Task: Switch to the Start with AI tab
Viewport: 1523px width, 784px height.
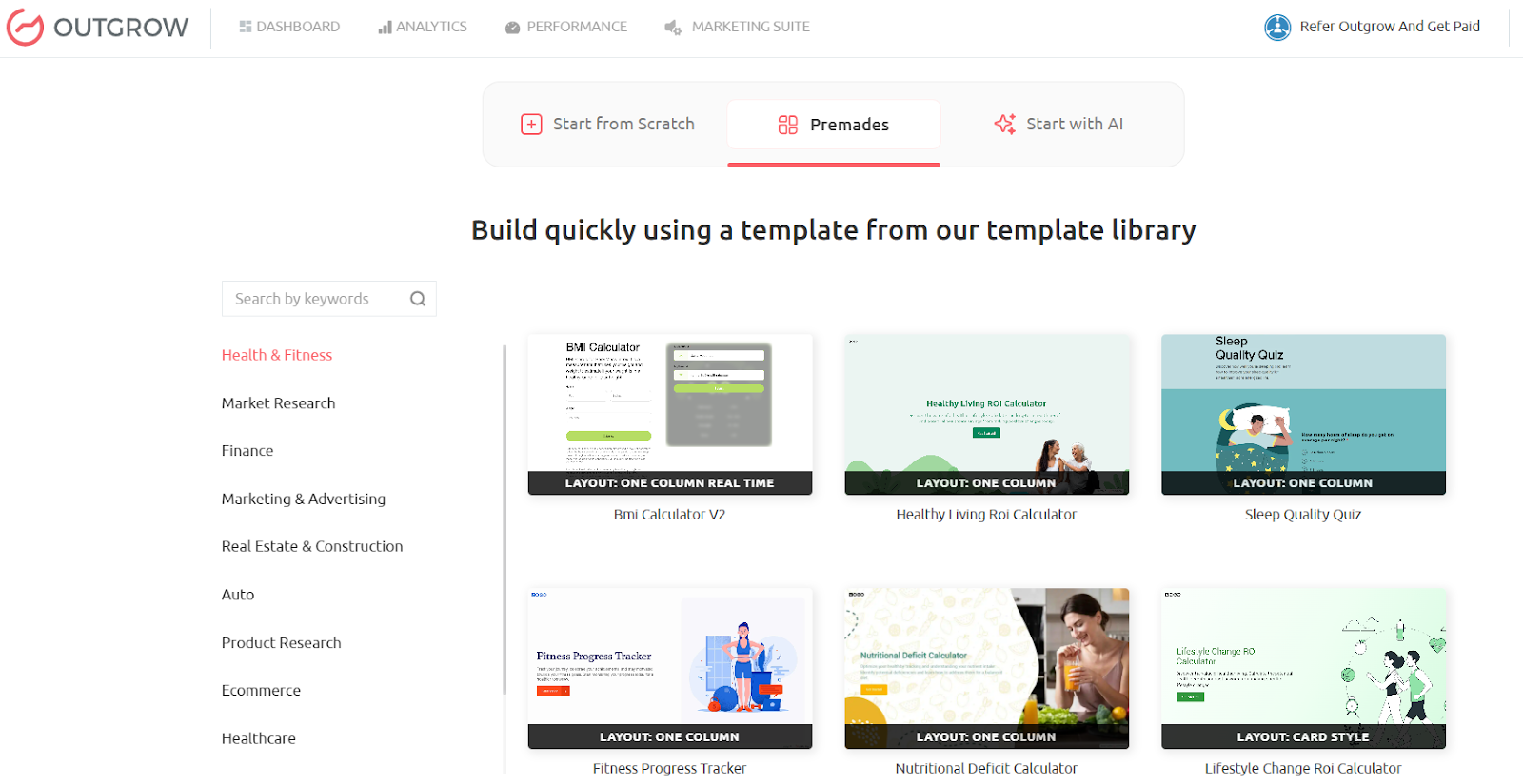Action: (x=1058, y=125)
